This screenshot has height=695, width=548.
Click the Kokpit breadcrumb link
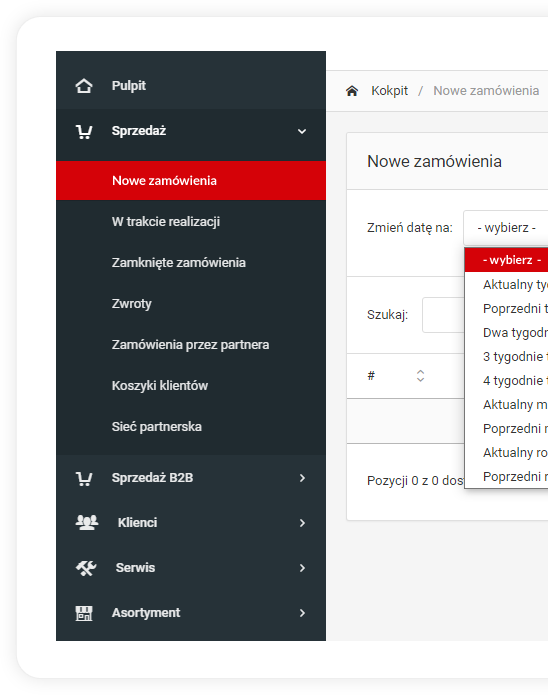[389, 91]
